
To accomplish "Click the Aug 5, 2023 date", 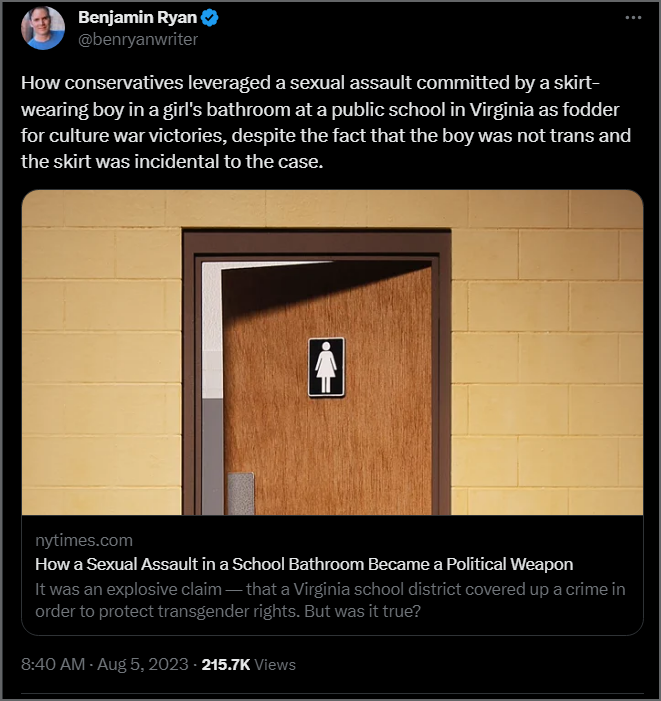I will [x=143, y=664].
